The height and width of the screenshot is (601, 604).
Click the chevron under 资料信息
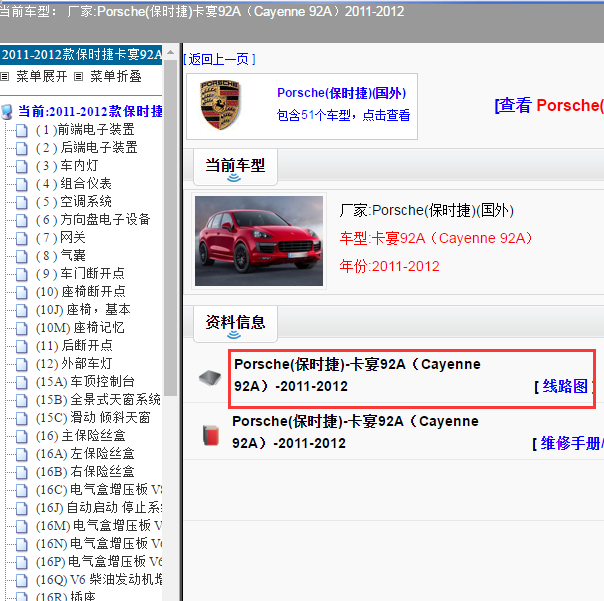point(234,335)
